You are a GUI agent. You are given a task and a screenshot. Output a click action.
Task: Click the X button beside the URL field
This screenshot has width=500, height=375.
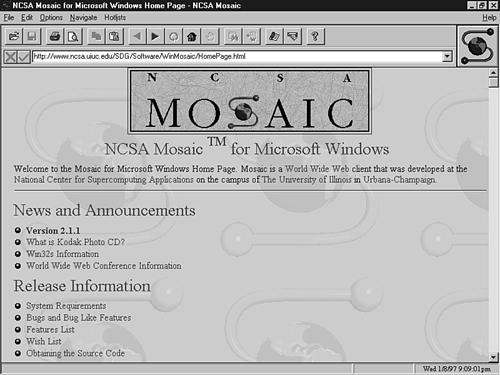11,57
